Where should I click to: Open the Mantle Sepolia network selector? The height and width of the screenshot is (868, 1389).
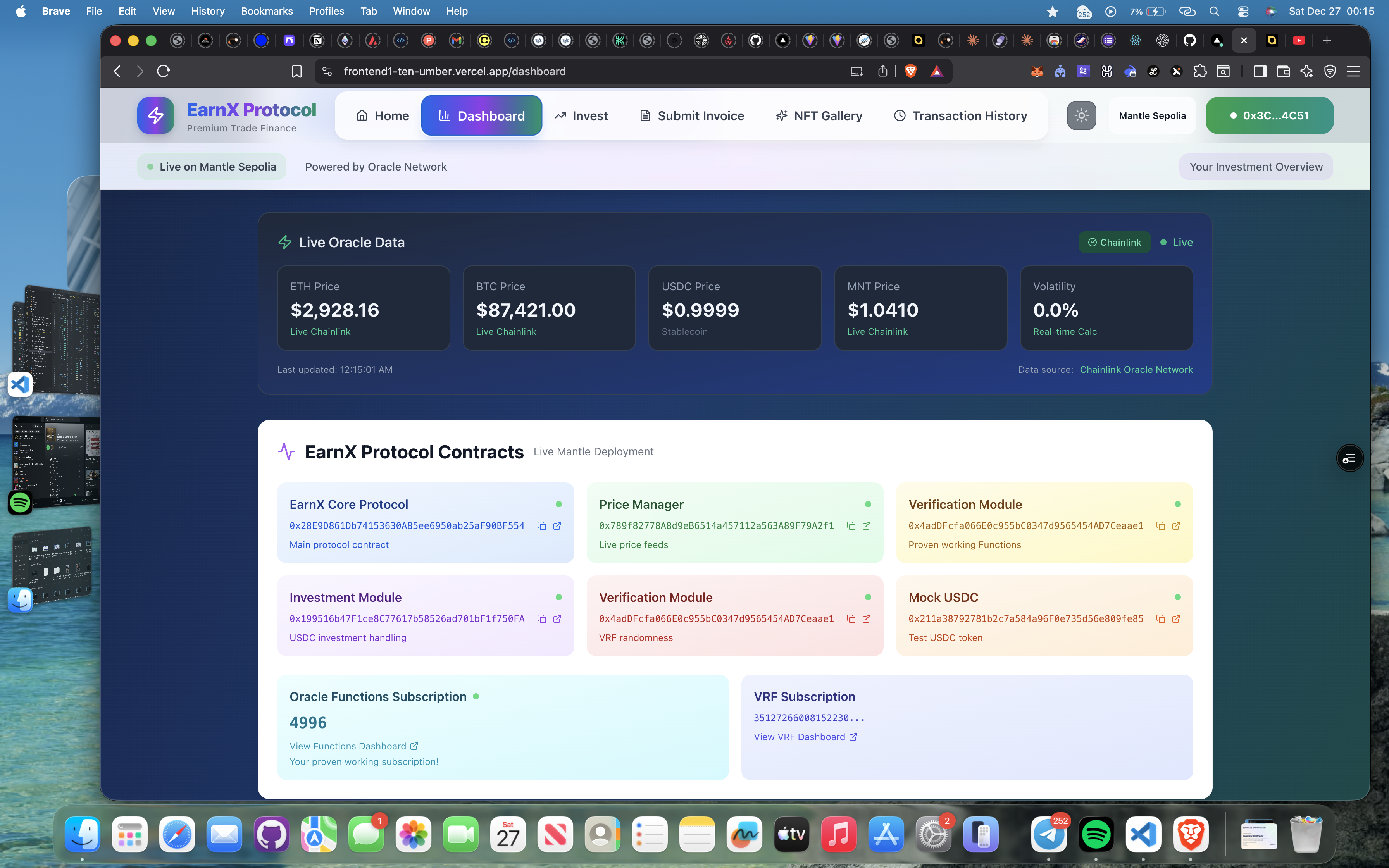click(x=1152, y=115)
